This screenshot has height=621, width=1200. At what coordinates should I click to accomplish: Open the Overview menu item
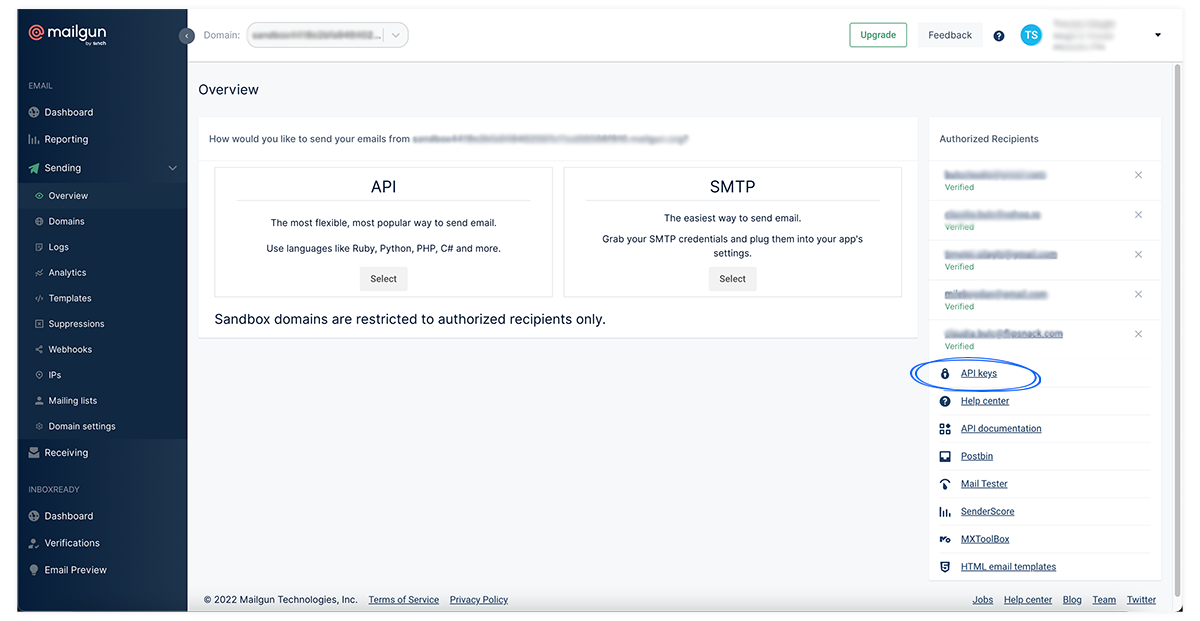[x=68, y=196]
